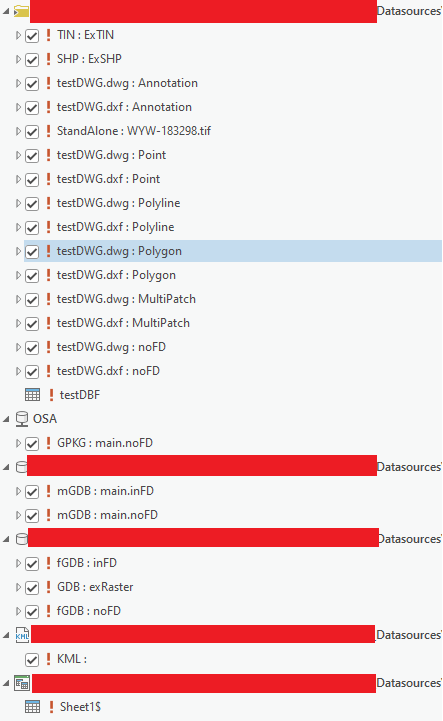Click the KML file source icon
443x721 pixels.
(x=22, y=635)
